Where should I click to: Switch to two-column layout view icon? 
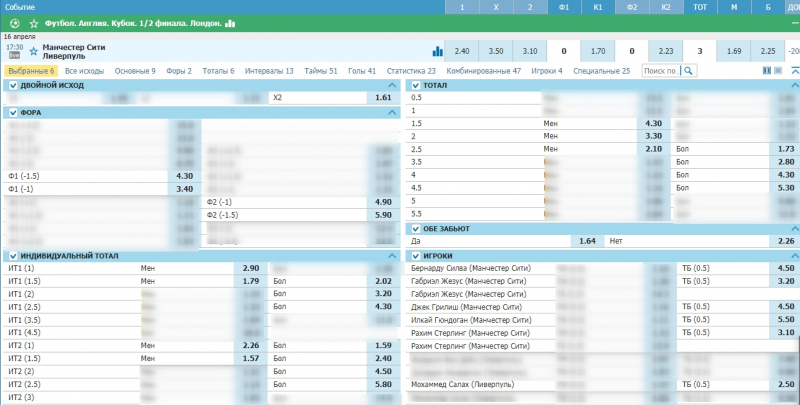(767, 71)
